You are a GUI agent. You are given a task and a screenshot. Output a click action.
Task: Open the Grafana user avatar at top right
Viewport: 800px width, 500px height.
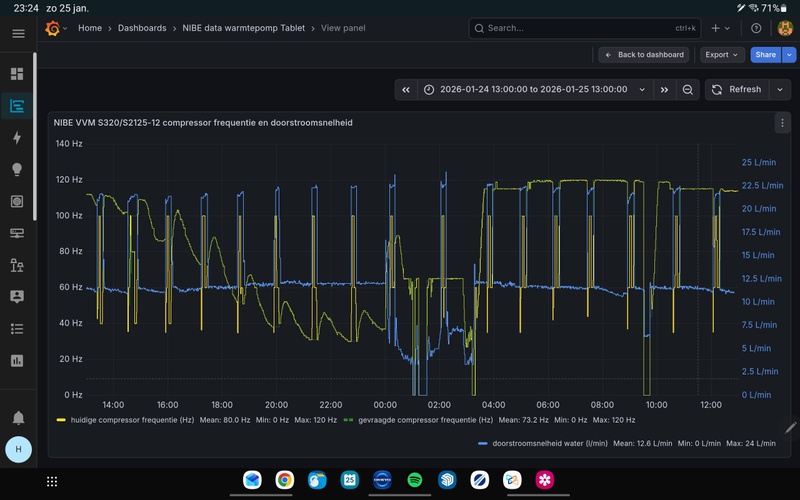point(785,28)
